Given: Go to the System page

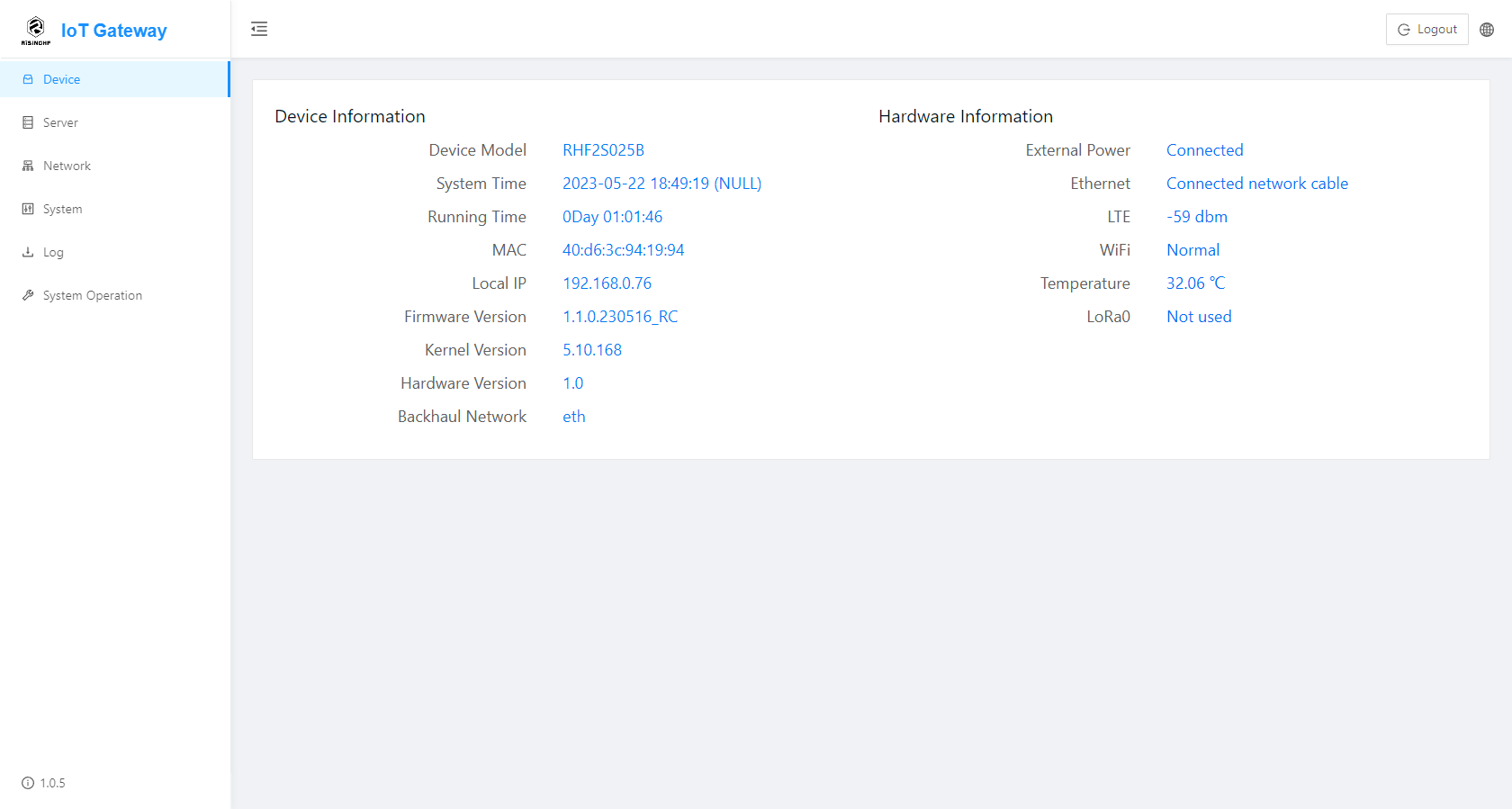Looking at the screenshot, I should point(62,209).
